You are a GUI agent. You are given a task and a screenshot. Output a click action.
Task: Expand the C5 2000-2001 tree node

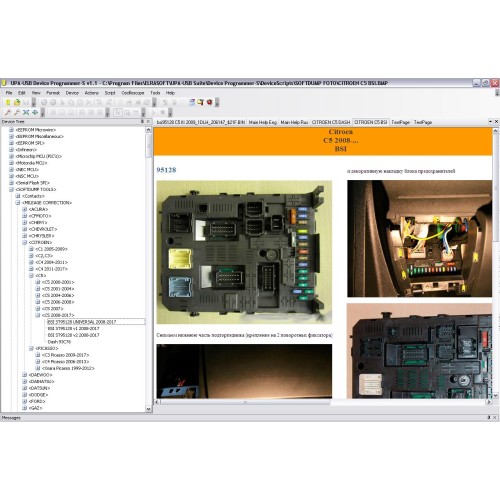tap(38, 282)
